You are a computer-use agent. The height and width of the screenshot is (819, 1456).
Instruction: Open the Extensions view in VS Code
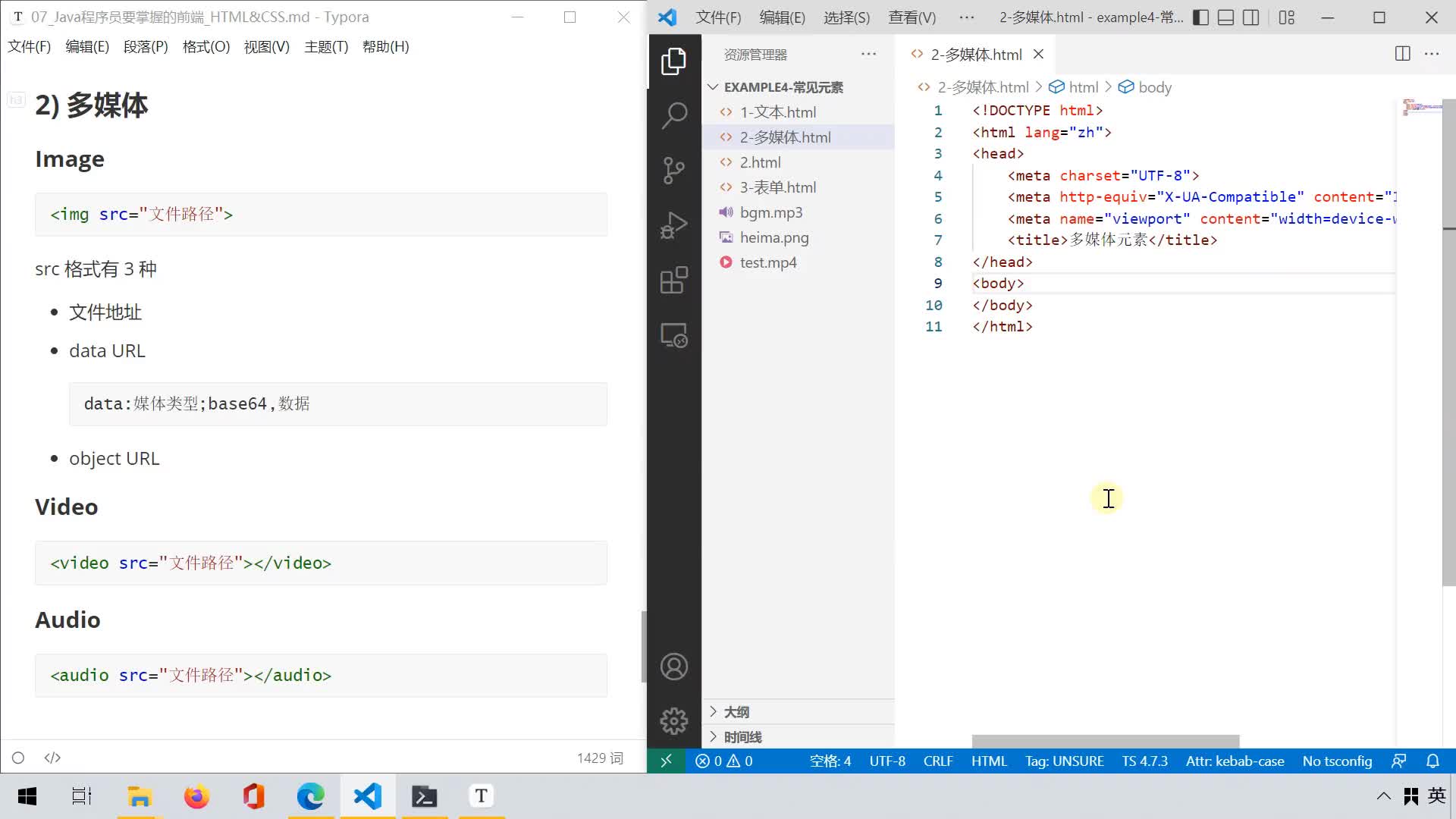click(x=673, y=280)
